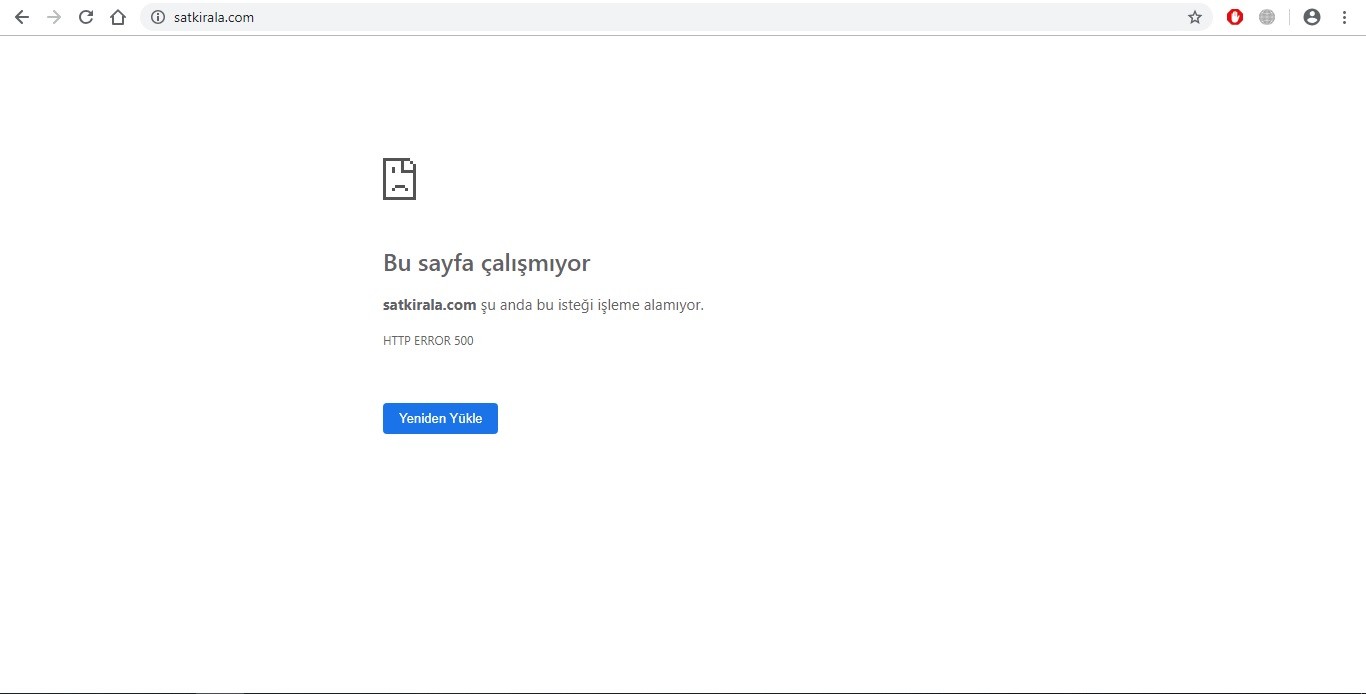This screenshot has width=1366, height=694.
Task: Go back to the previous page
Action: (22, 17)
